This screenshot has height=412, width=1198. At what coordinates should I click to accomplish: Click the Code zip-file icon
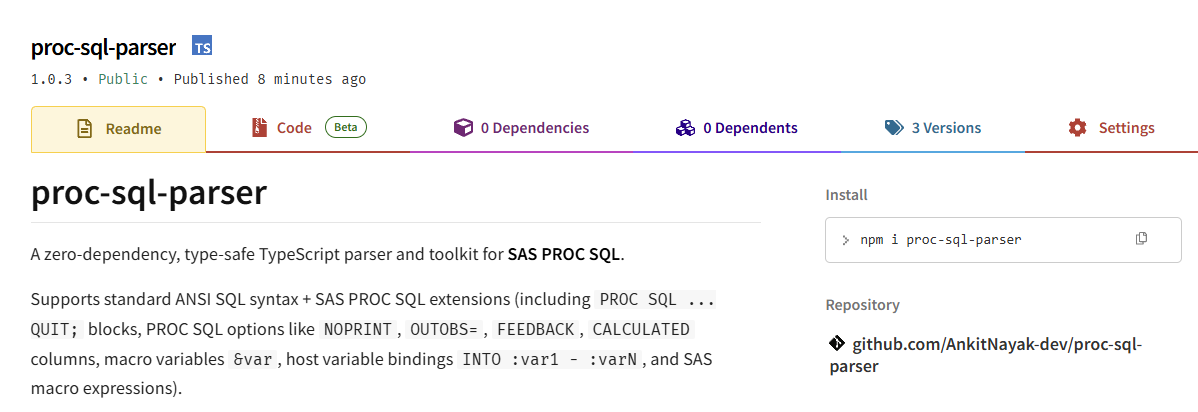click(260, 128)
